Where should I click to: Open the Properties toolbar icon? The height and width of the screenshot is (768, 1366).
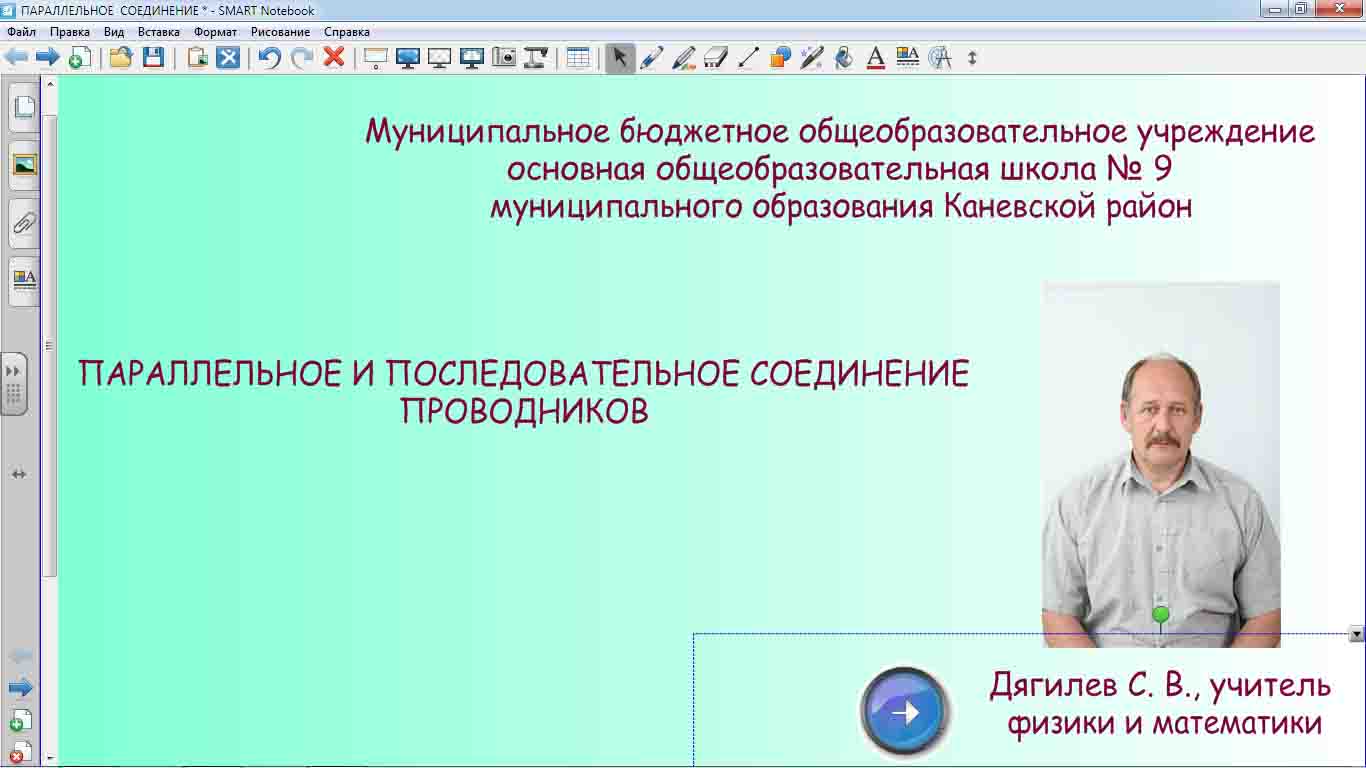pos(908,57)
